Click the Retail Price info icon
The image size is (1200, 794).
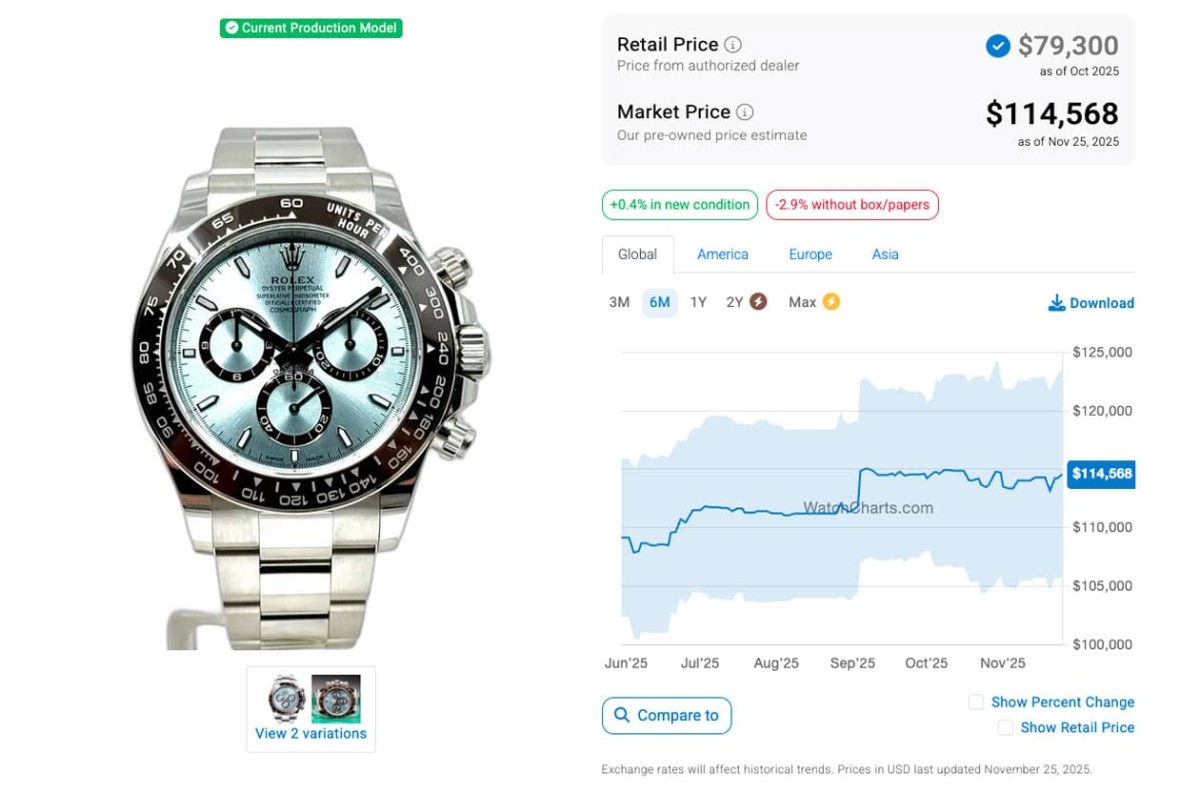tap(733, 45)
